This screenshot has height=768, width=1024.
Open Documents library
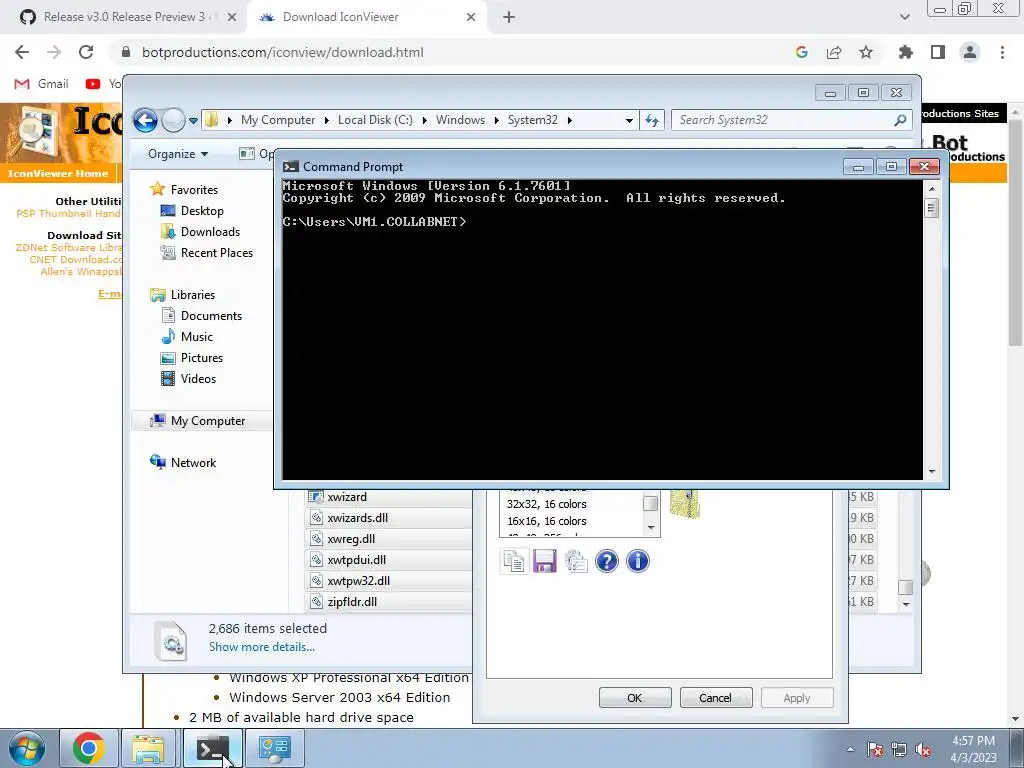pos(211,315)
